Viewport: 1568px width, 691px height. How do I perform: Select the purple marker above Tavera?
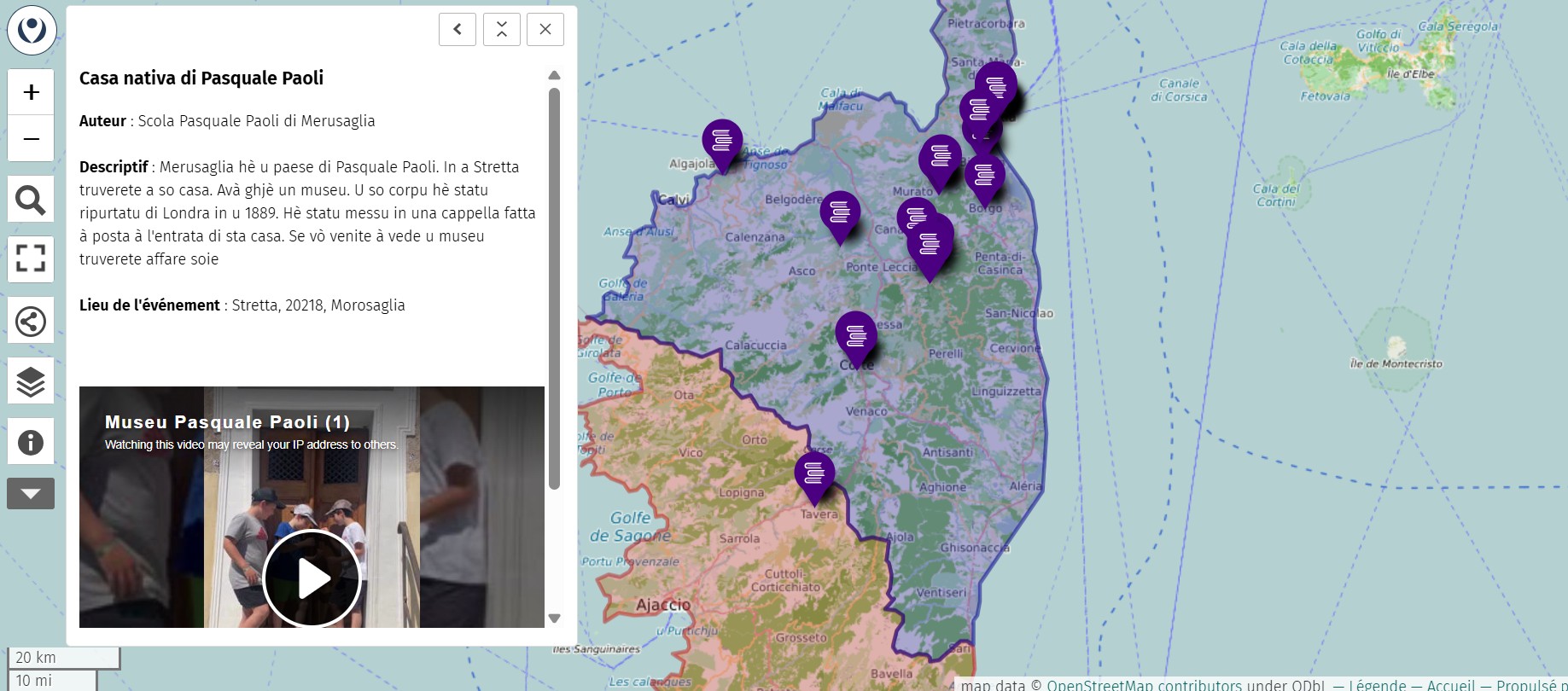814,473
